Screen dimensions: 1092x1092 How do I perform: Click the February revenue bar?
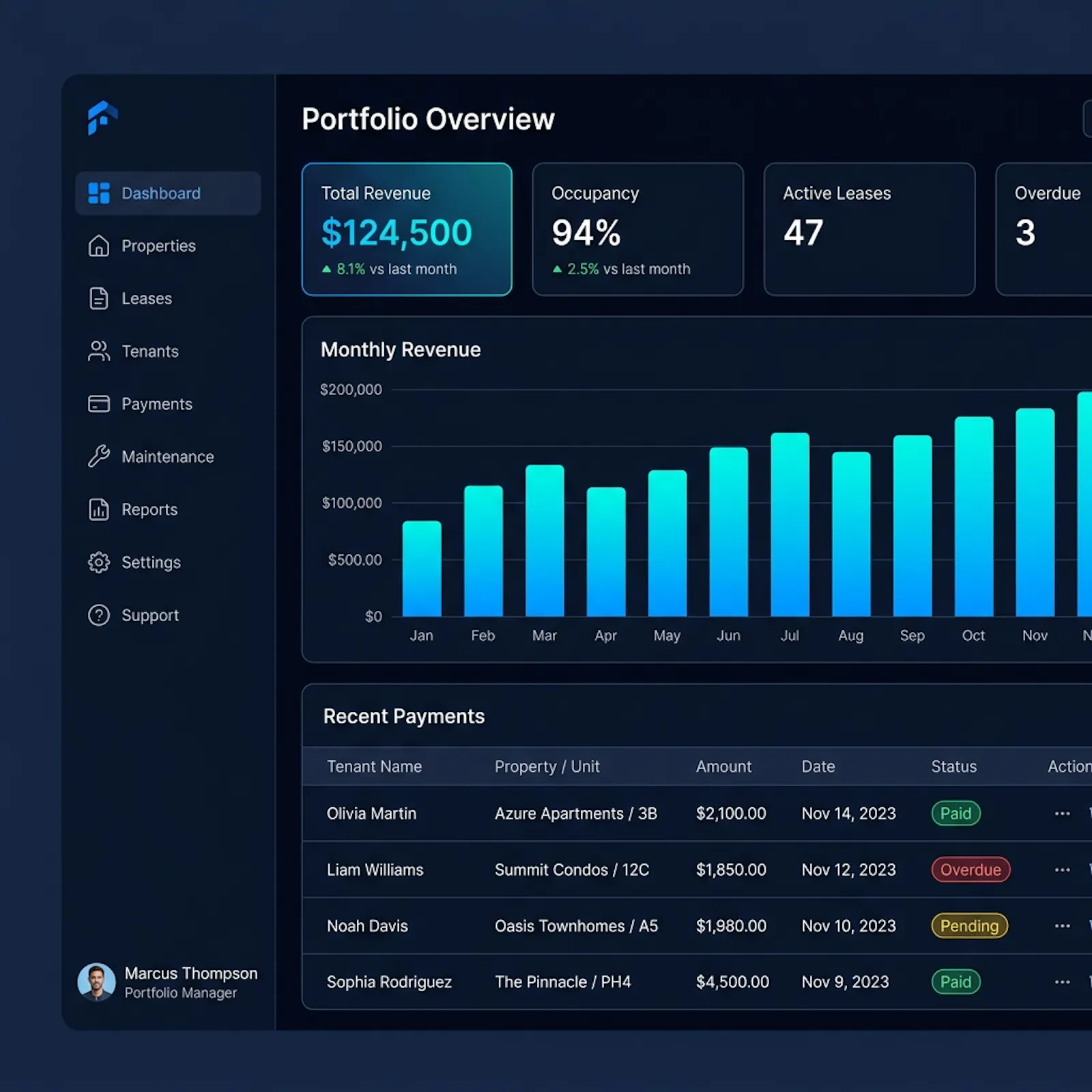coord(483,551)
